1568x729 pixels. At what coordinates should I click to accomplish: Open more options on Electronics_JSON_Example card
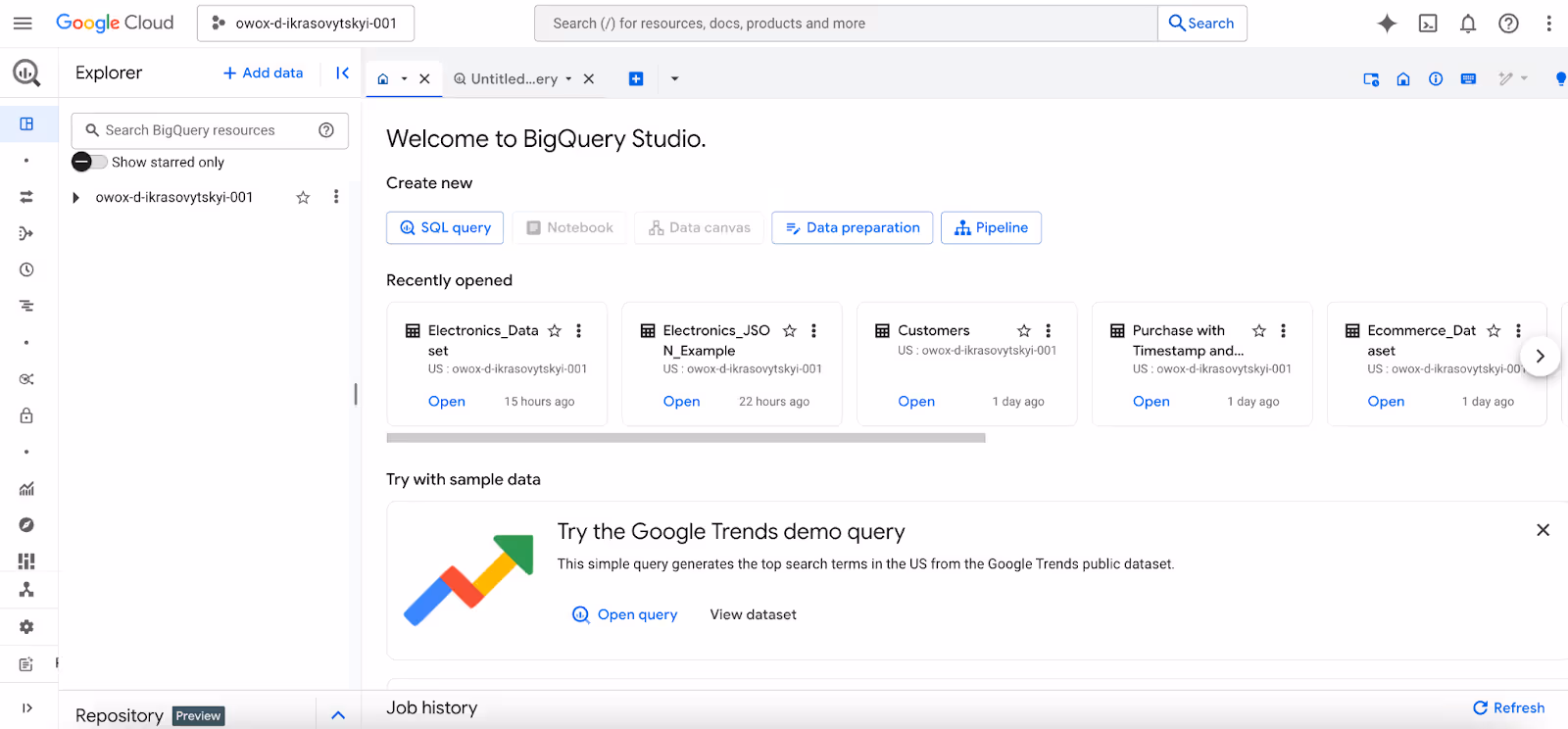813,330
